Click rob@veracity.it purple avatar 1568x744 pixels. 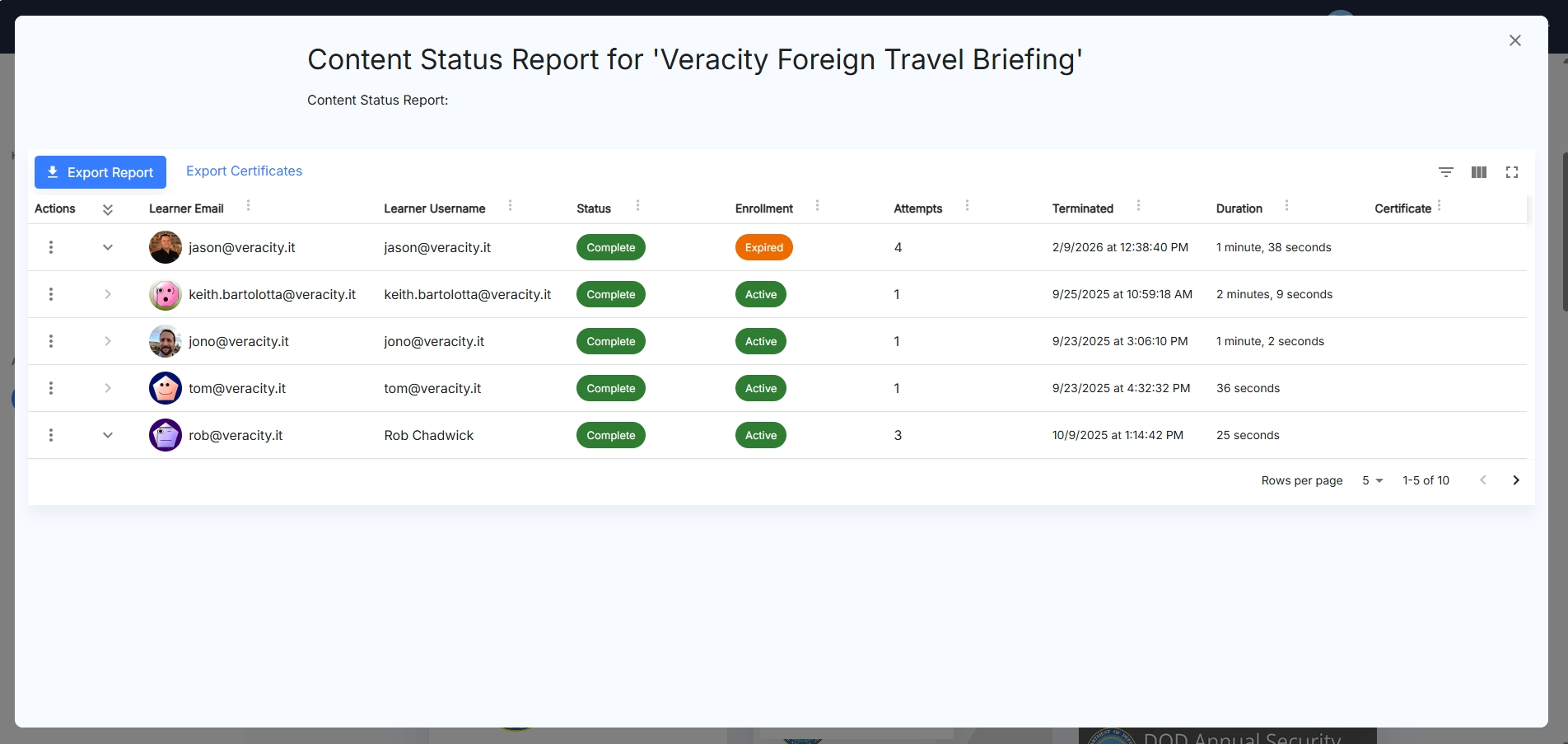pos(166,435)
